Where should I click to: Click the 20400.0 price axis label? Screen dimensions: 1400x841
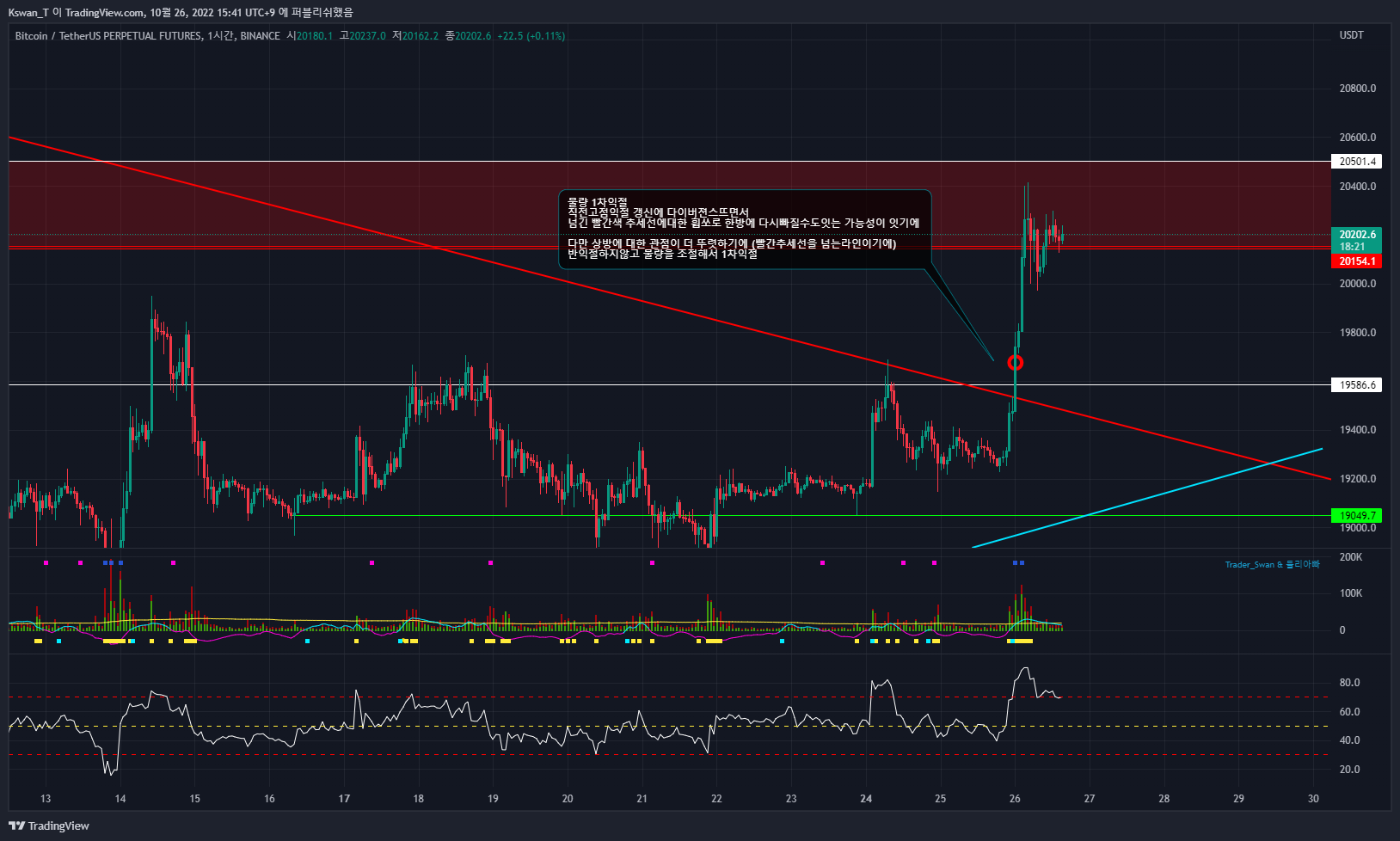coord(1358,187)
